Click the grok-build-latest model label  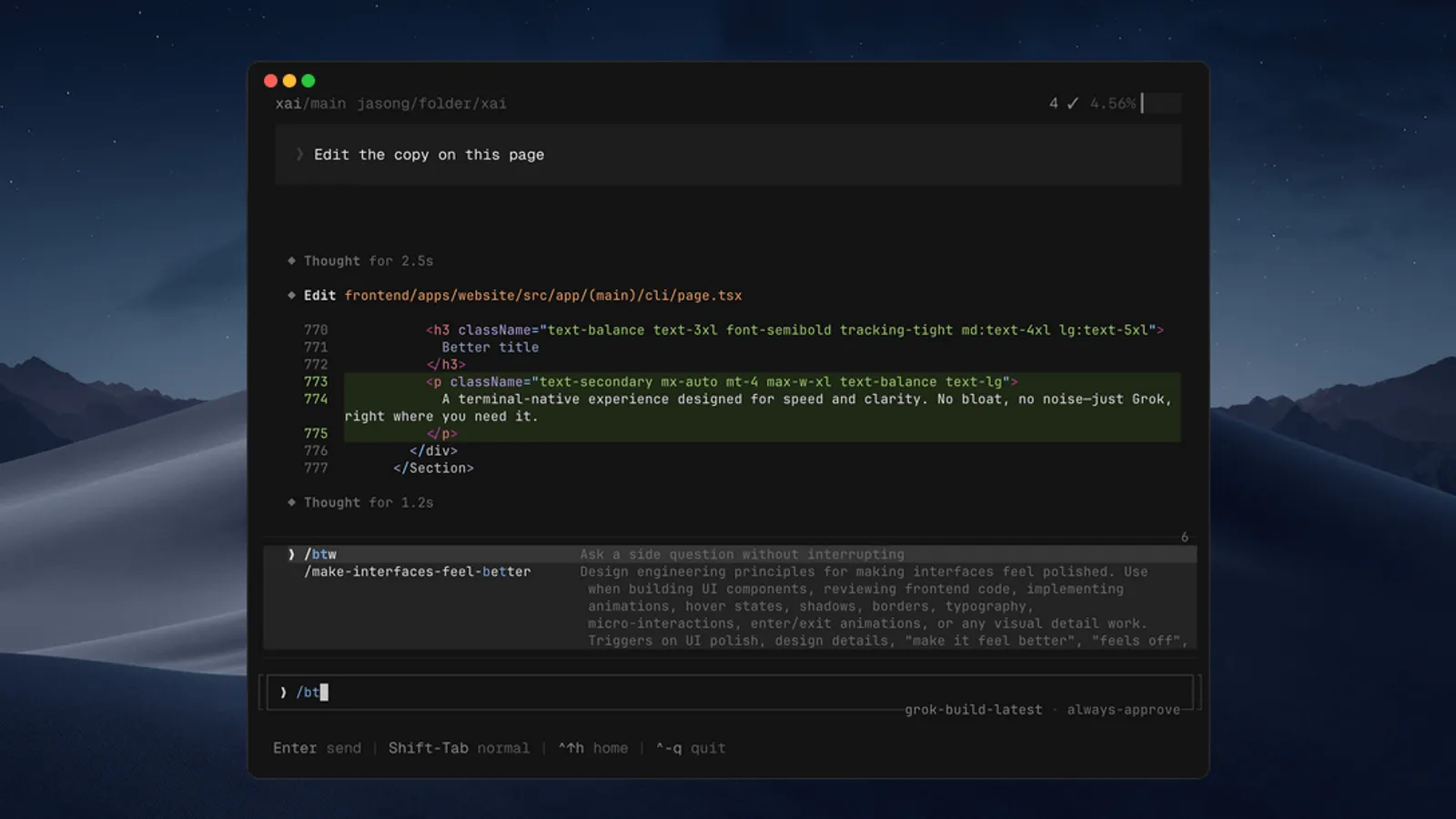[x=973, y=710]
